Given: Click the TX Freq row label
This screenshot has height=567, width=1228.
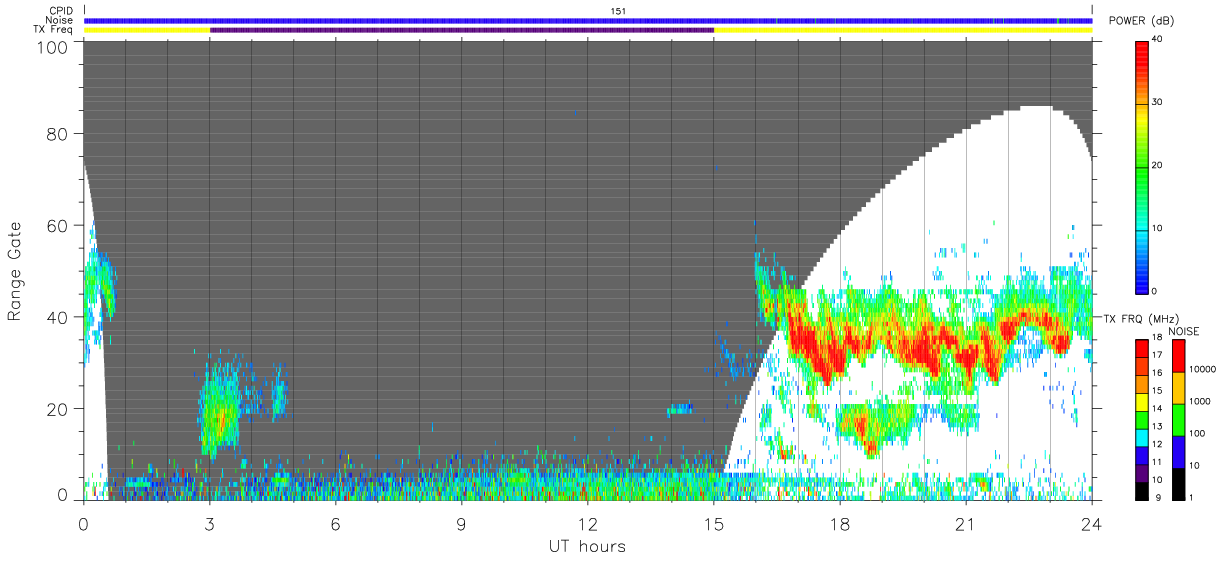Looking at the screenshot, I should 54,30.
